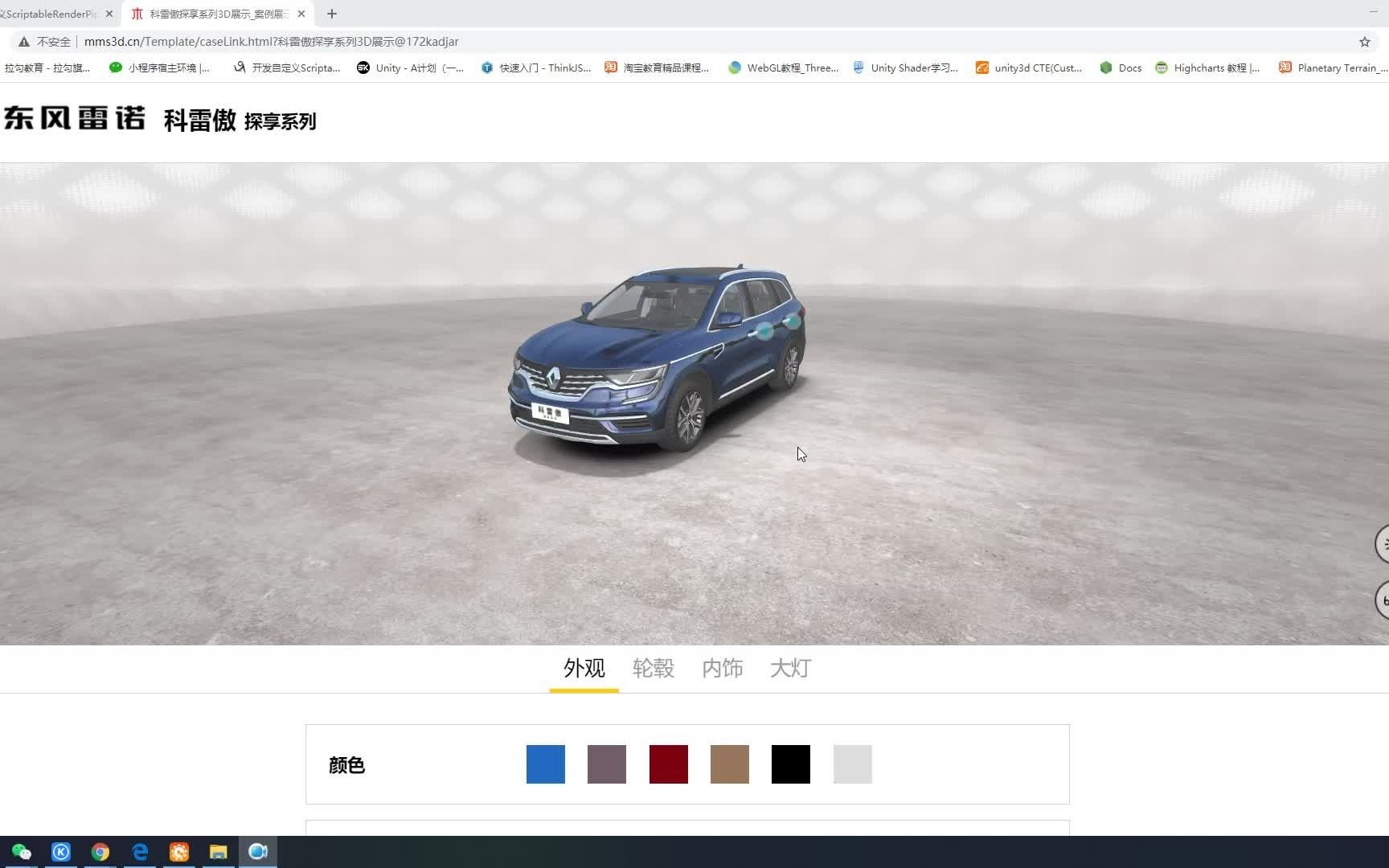Select the blue car color swatch
1389x868 pixels.
pos(545,764)
